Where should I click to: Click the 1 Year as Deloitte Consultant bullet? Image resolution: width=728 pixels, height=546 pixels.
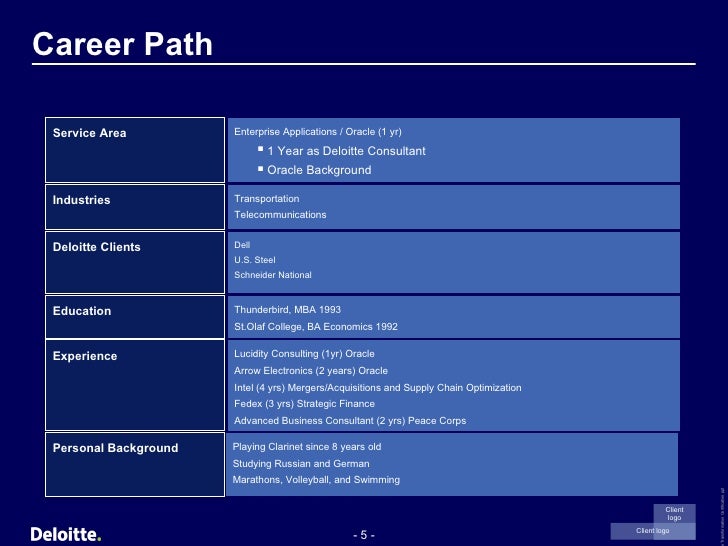click(346, 151)
